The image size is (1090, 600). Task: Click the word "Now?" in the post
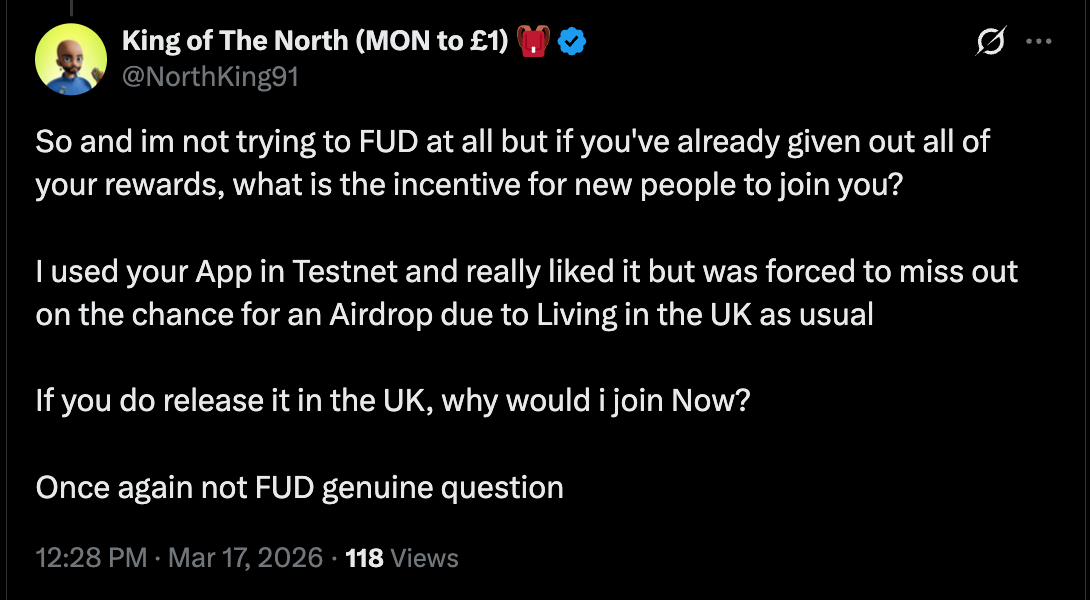pyautogui.click(x=709, y=401)
